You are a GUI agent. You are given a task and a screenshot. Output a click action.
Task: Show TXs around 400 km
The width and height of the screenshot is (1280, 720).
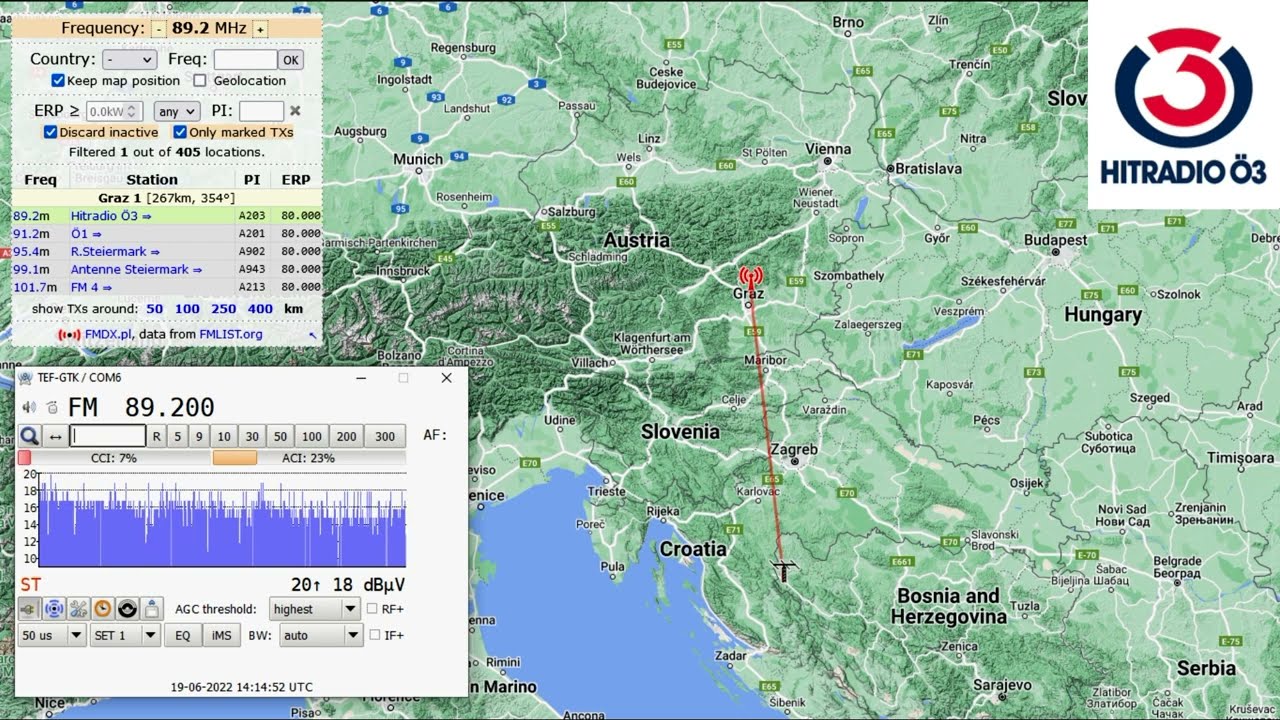pyautogui.click(x=261, y=309)
